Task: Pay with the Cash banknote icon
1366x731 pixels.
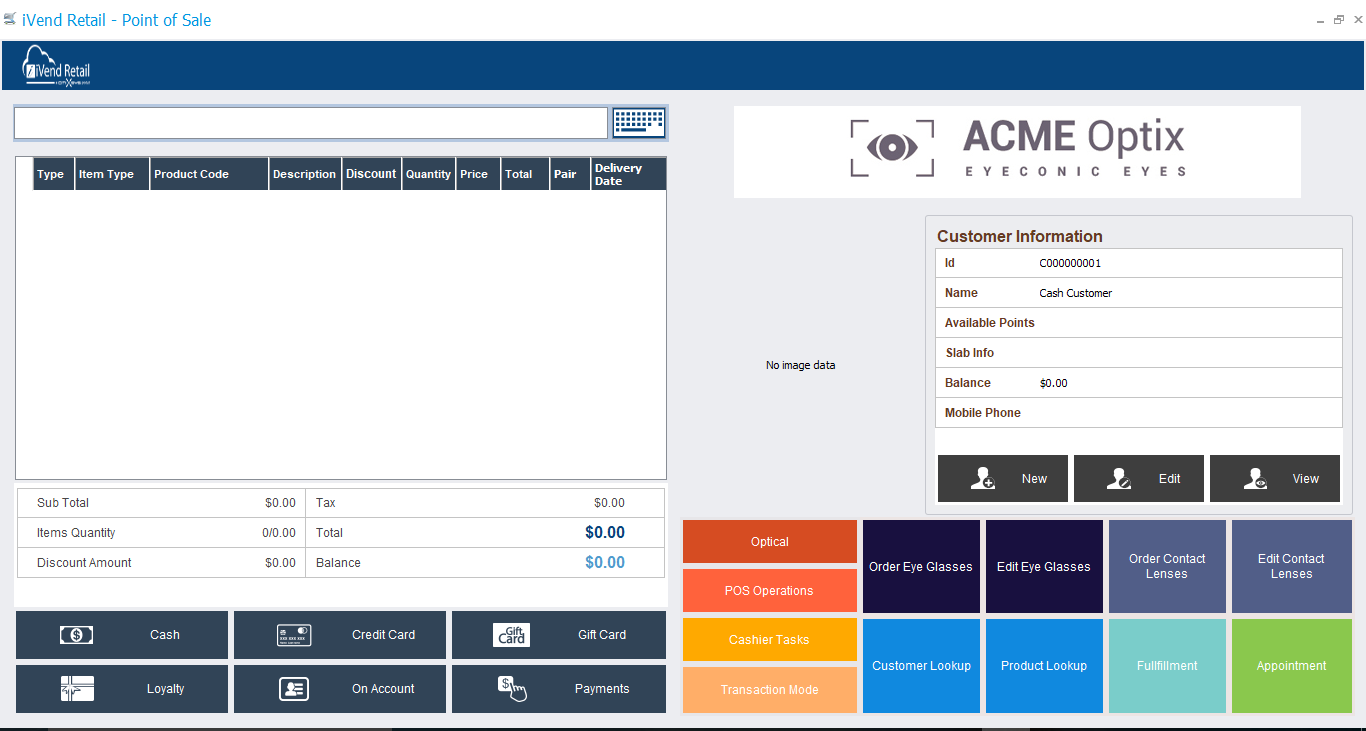Action: point(76,635)
